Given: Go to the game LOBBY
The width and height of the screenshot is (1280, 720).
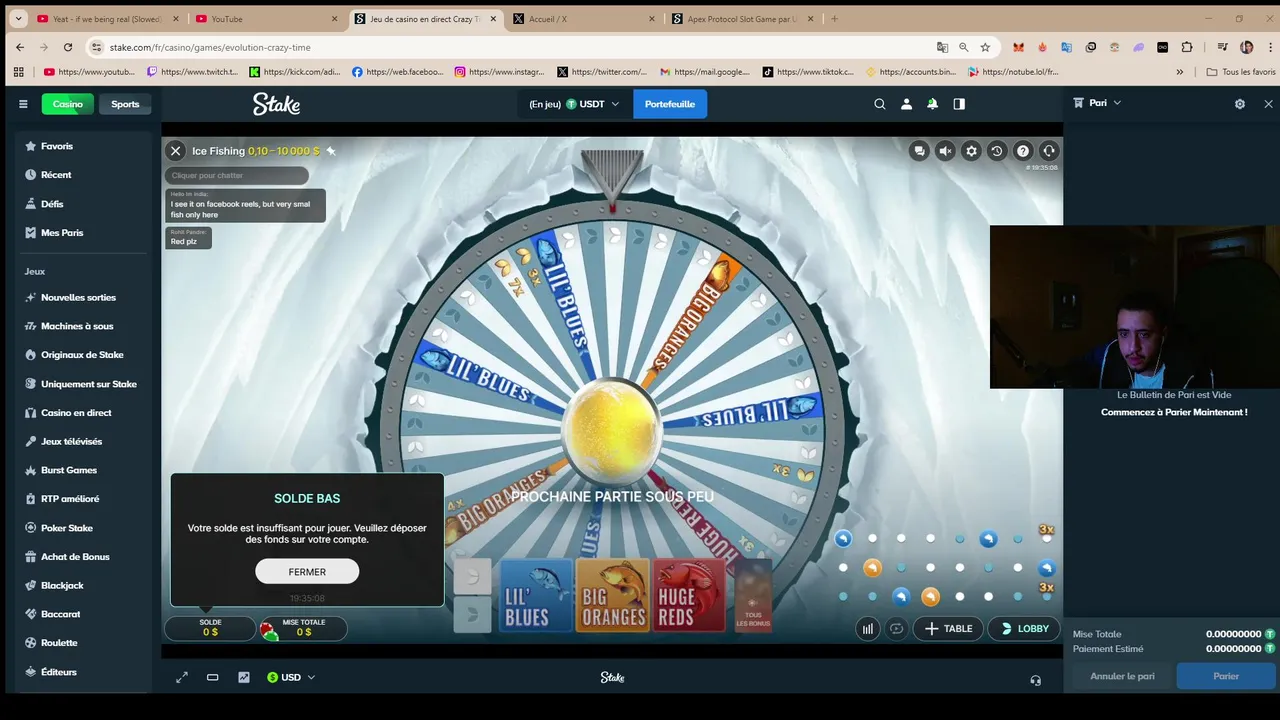Looking at the screenshot, I should [x=1024, y=629].
